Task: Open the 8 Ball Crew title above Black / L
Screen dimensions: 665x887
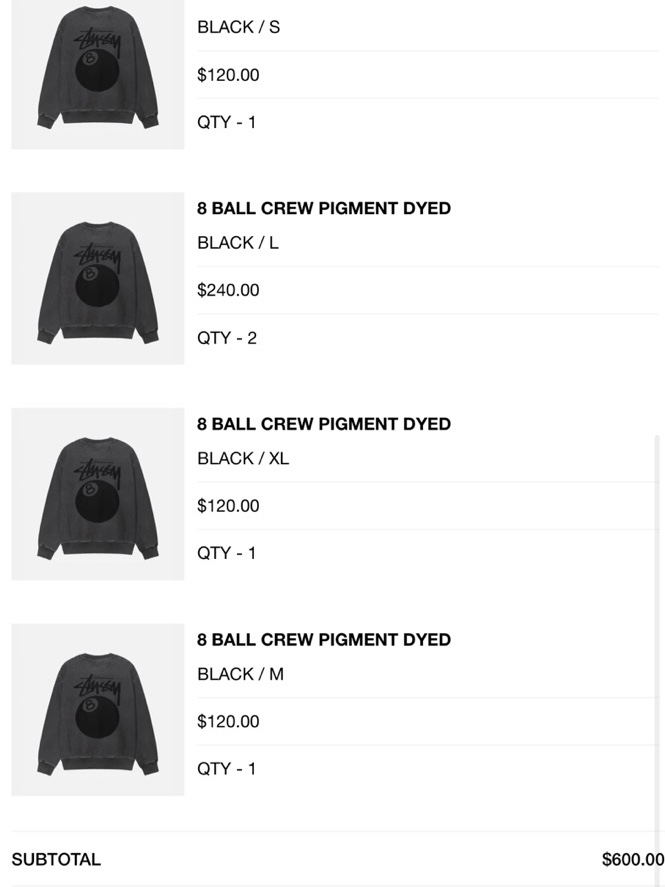Action: (x=324, y=209)
